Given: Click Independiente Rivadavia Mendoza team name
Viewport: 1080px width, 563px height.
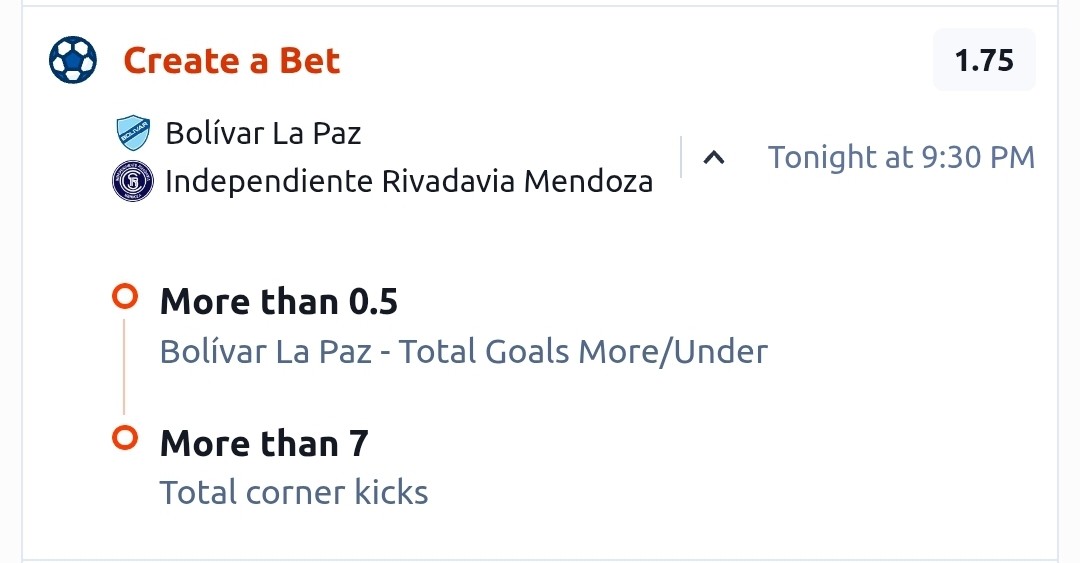Looking at the screenshot, I should (409, 181).
